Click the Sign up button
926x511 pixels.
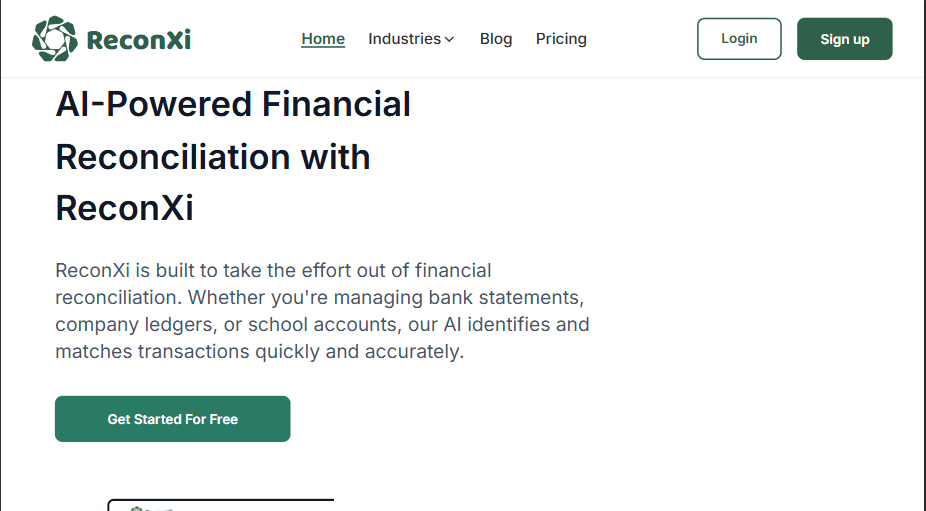[x=844, y=39]
